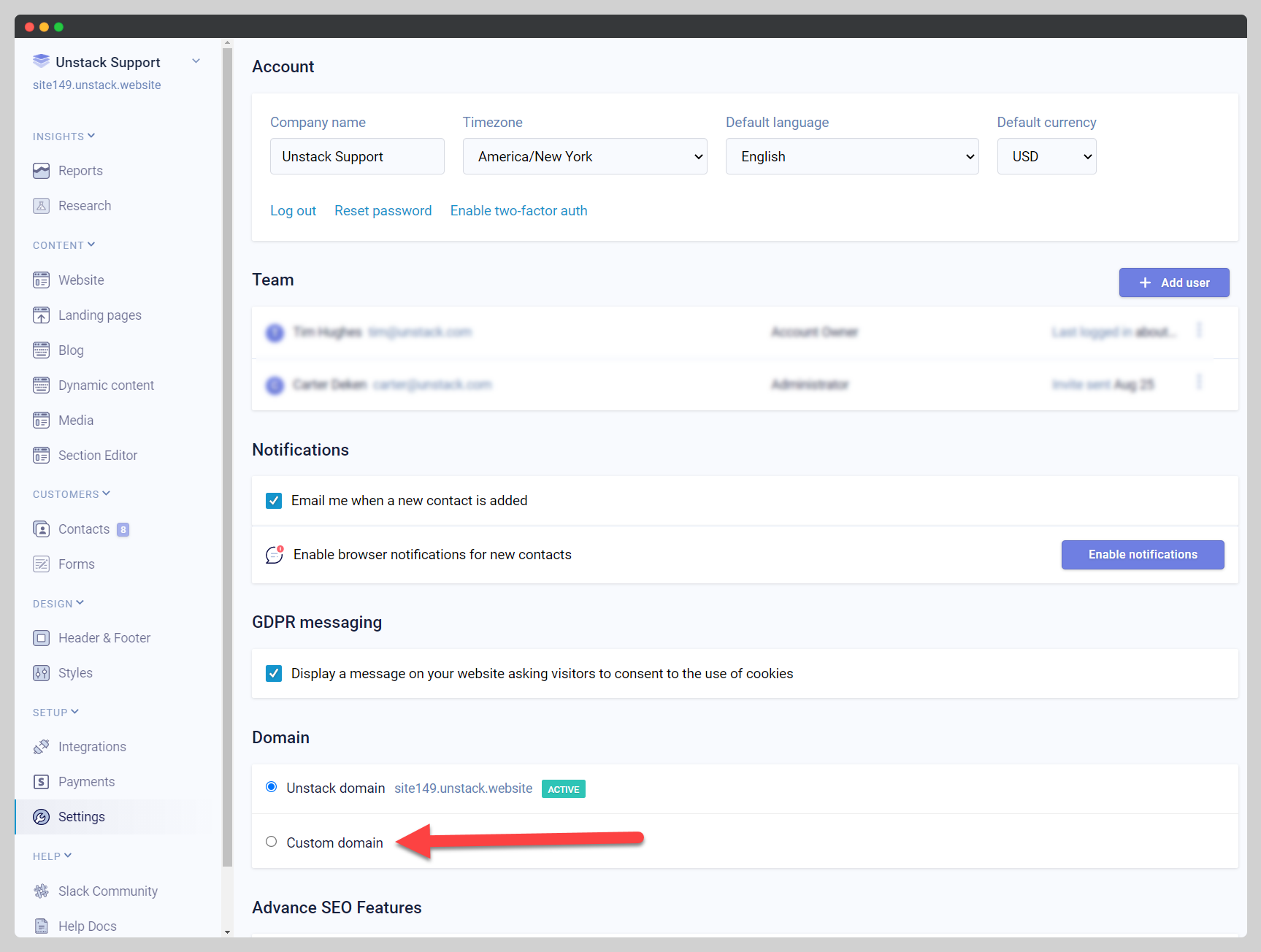
Task: Open the Integrations plug icon
Action: pyautogui.click(x=41, y=747)
